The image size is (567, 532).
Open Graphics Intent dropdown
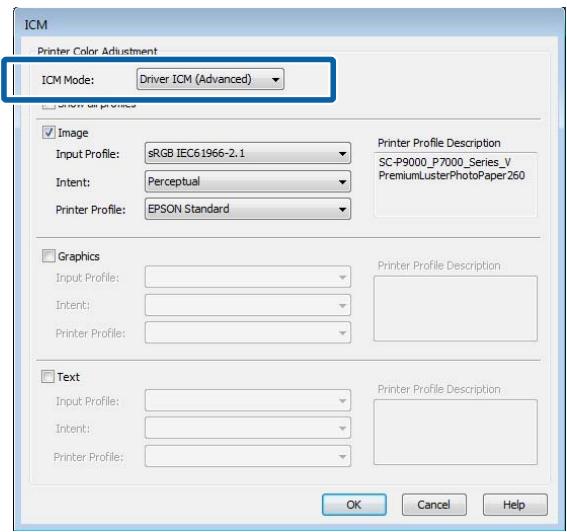click(x=248, y=305)
